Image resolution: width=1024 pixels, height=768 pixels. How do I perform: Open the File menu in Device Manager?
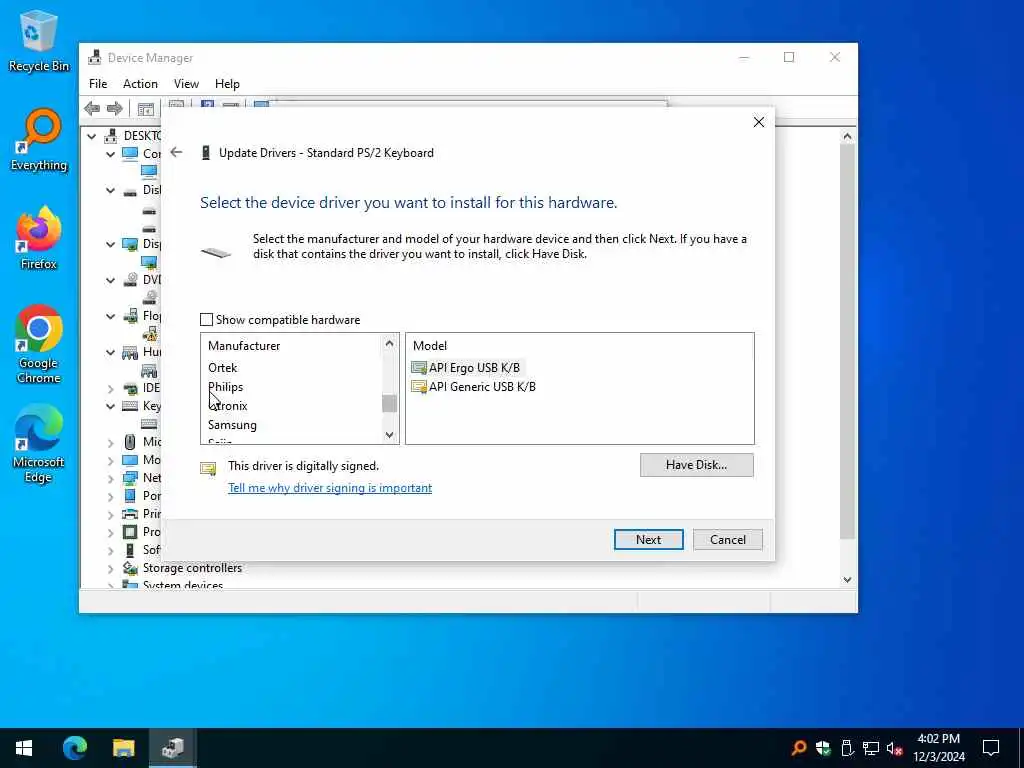click(98, 84)
